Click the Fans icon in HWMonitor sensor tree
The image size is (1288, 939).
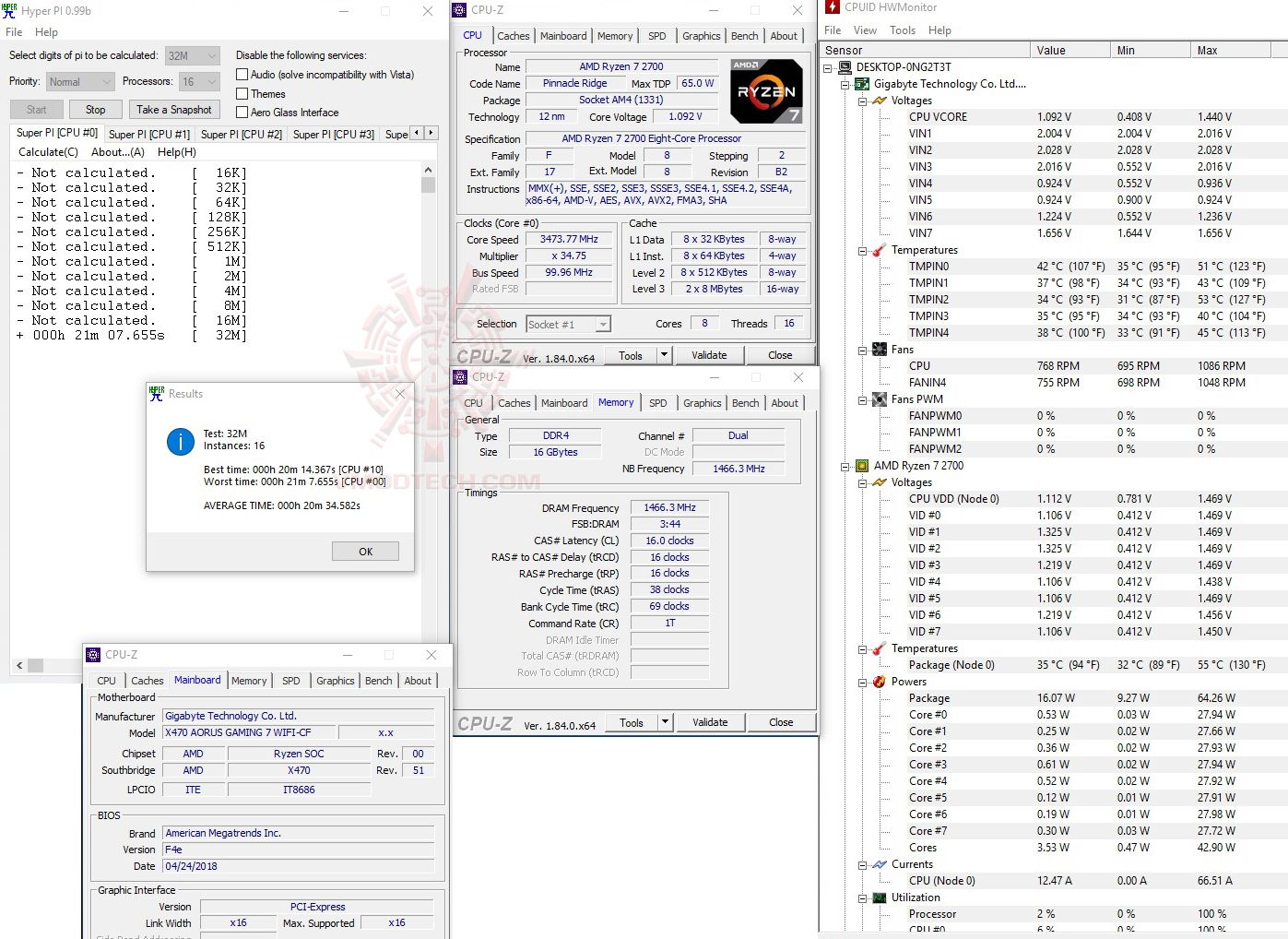[x=878, y=349]
